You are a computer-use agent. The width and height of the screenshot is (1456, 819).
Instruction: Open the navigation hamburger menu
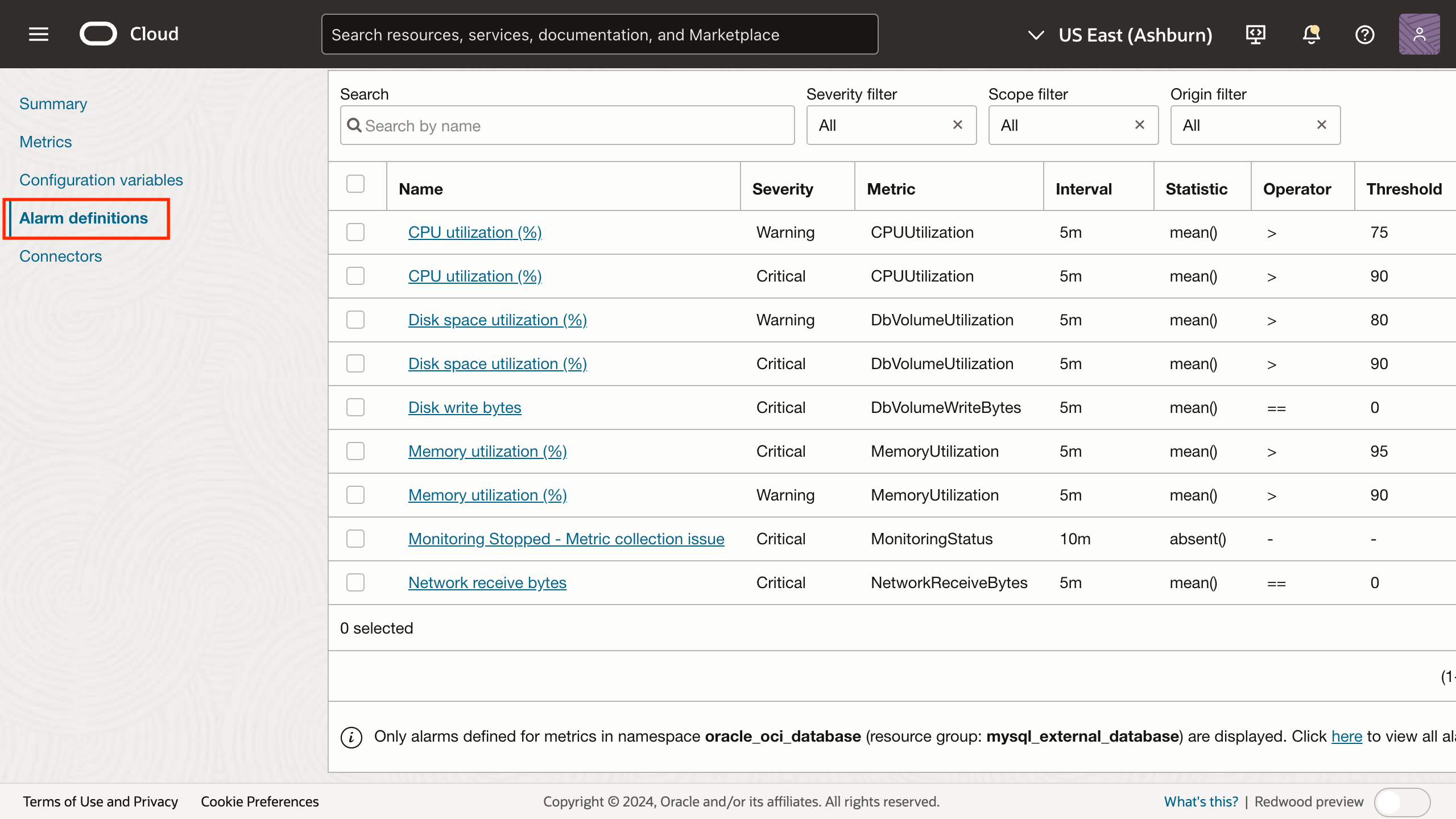(38, 34)
